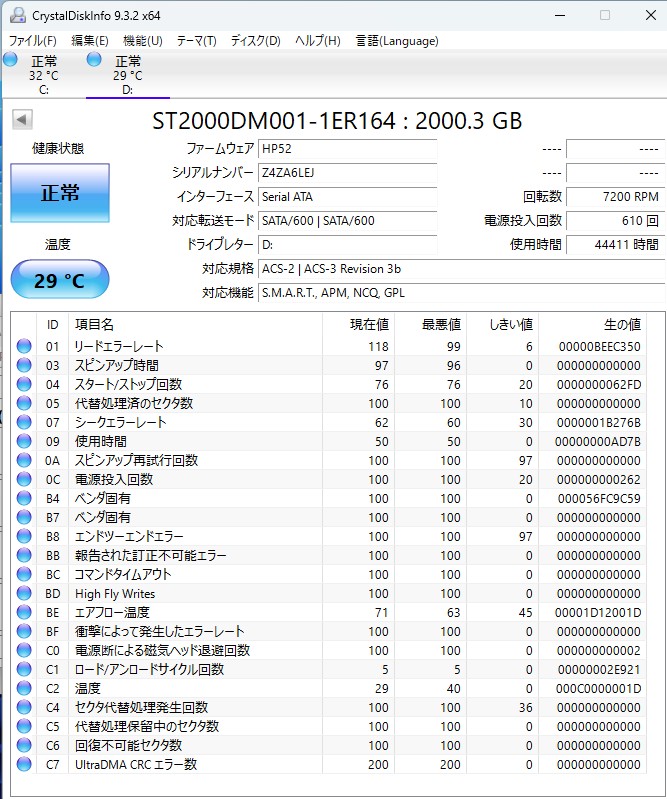Click the power on count field 610 回
The image size is (667, 799).
(x=616, y=221)
